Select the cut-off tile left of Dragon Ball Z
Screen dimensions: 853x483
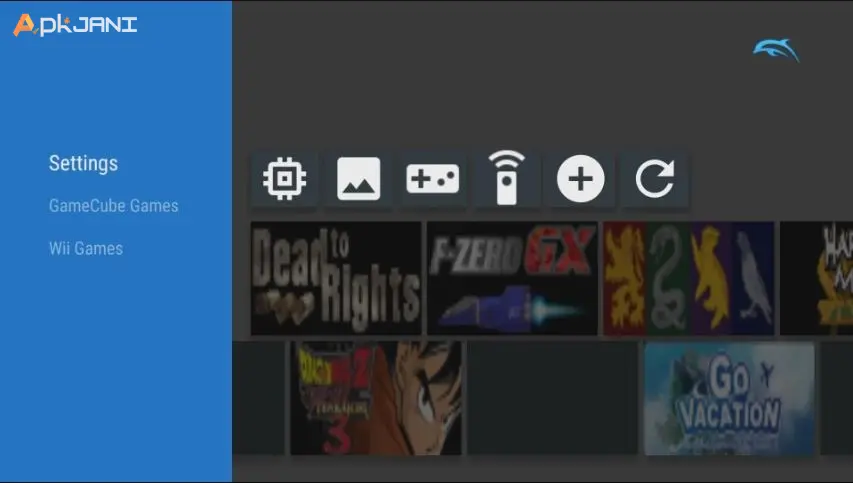point(259,398)
